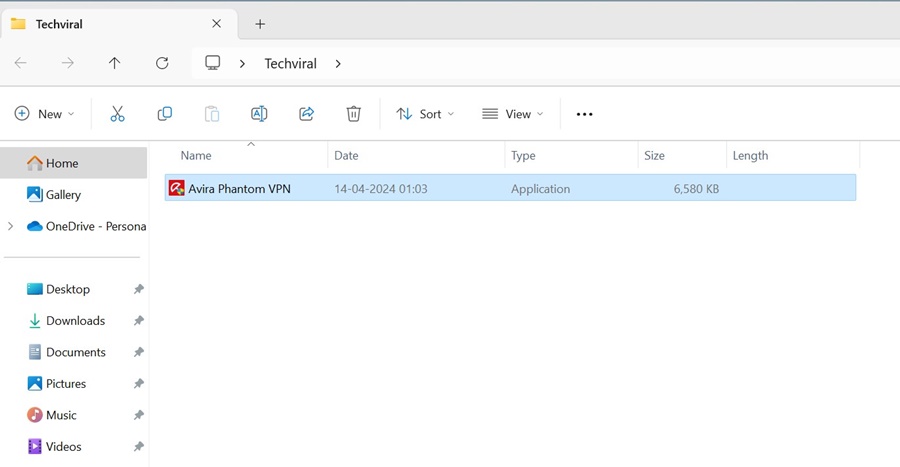
Task: Click the Rename icon
Action: tap(259, 114)
